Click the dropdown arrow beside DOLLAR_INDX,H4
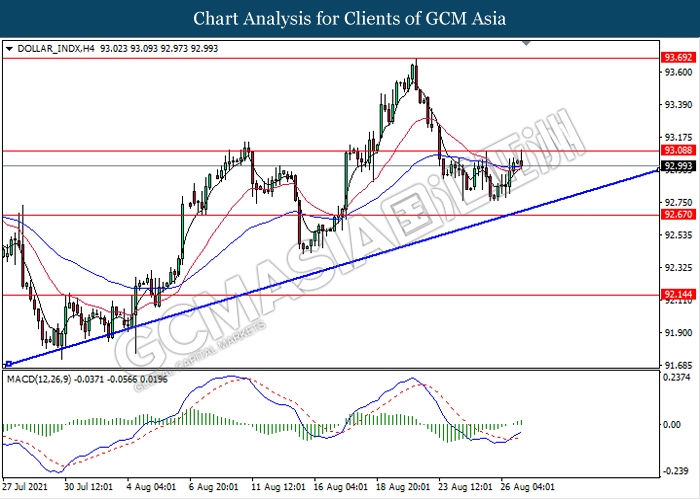Viewport: 700px width, 500px height. pyautogui.click(x=9, y=49)
